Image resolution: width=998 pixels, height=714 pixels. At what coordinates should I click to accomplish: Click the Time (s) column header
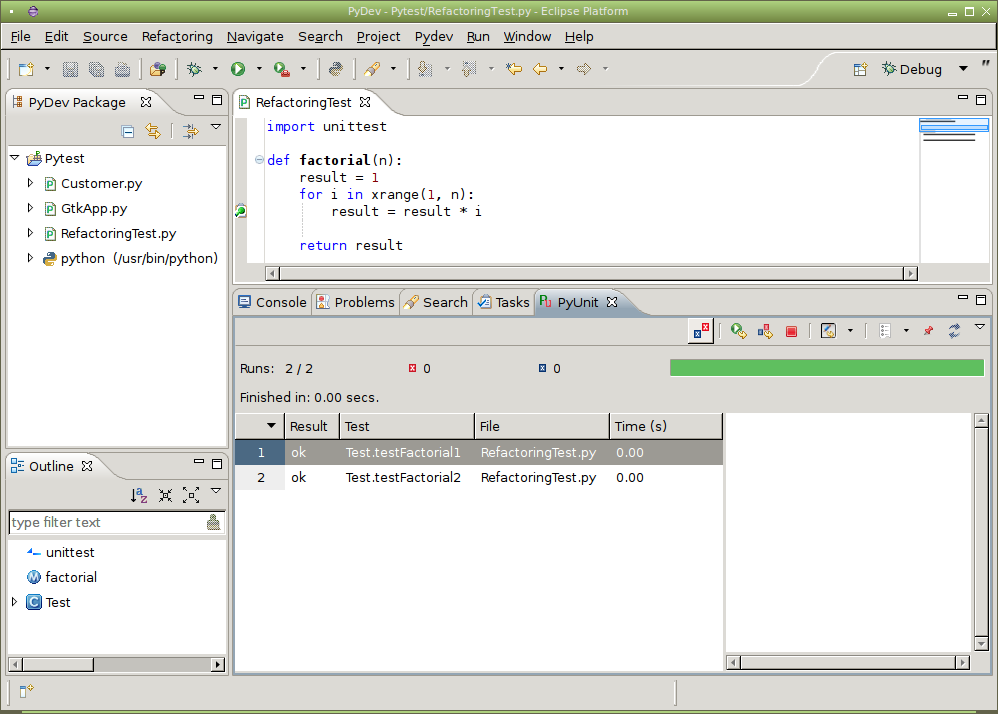[x=666, y=426]
